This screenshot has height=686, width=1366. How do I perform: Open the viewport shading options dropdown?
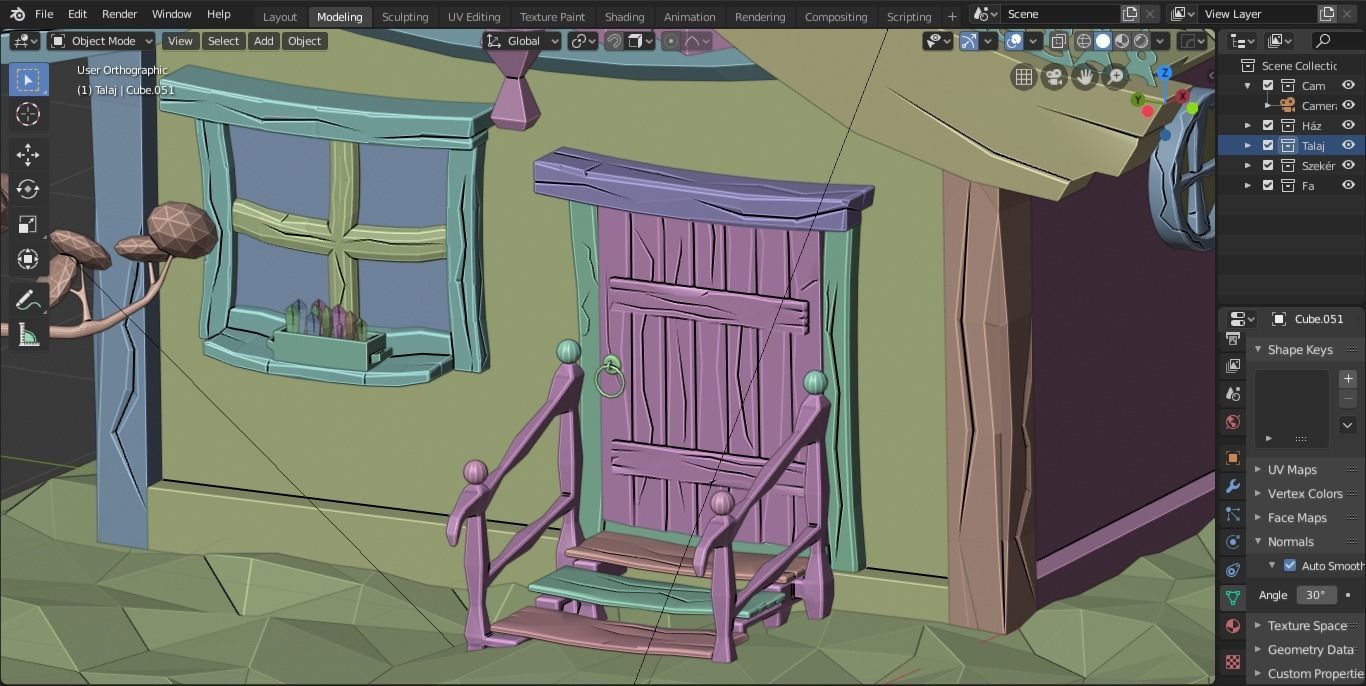(x=1160, y=41)
